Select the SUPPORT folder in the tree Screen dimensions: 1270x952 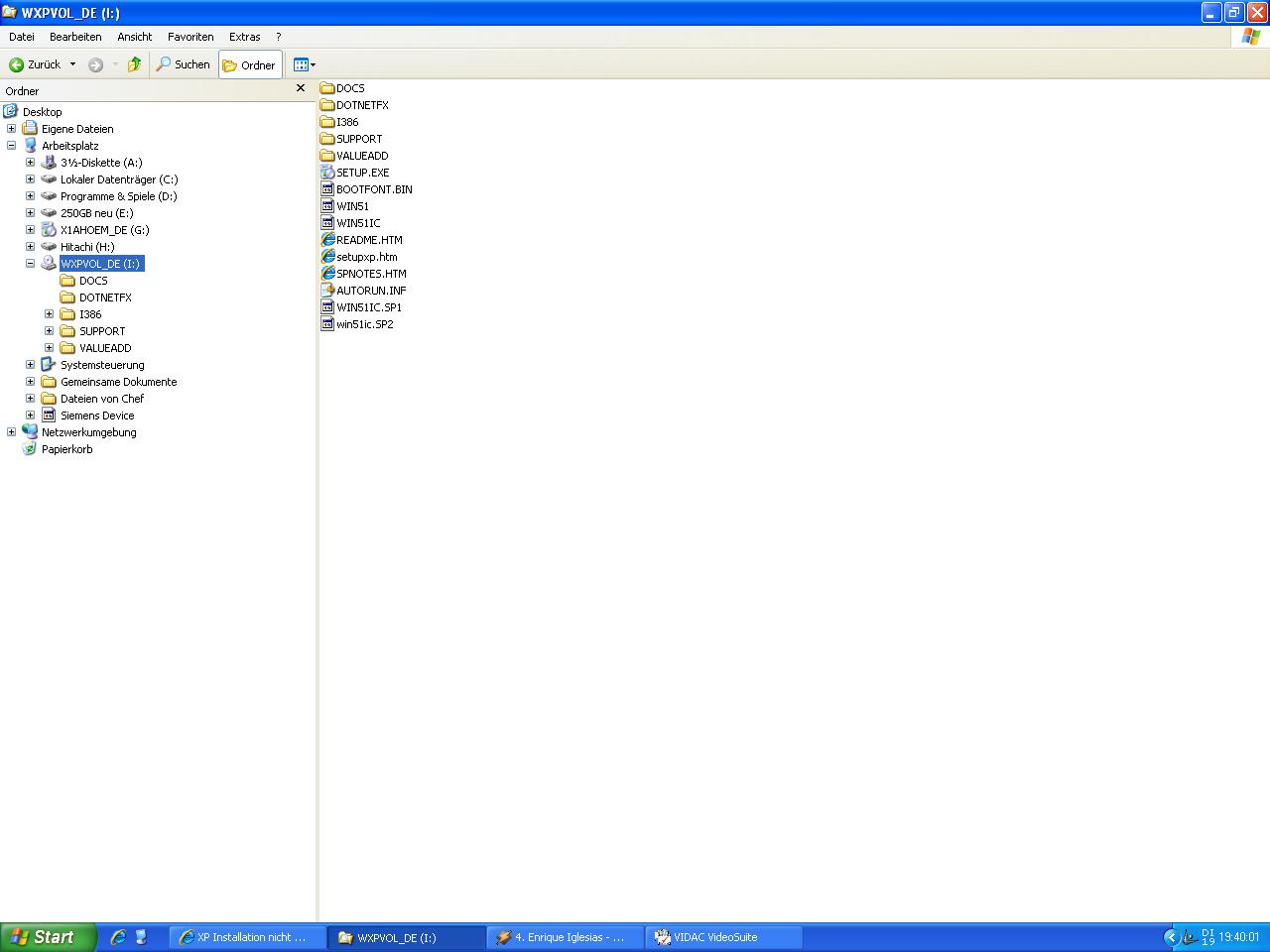[102, 331]
